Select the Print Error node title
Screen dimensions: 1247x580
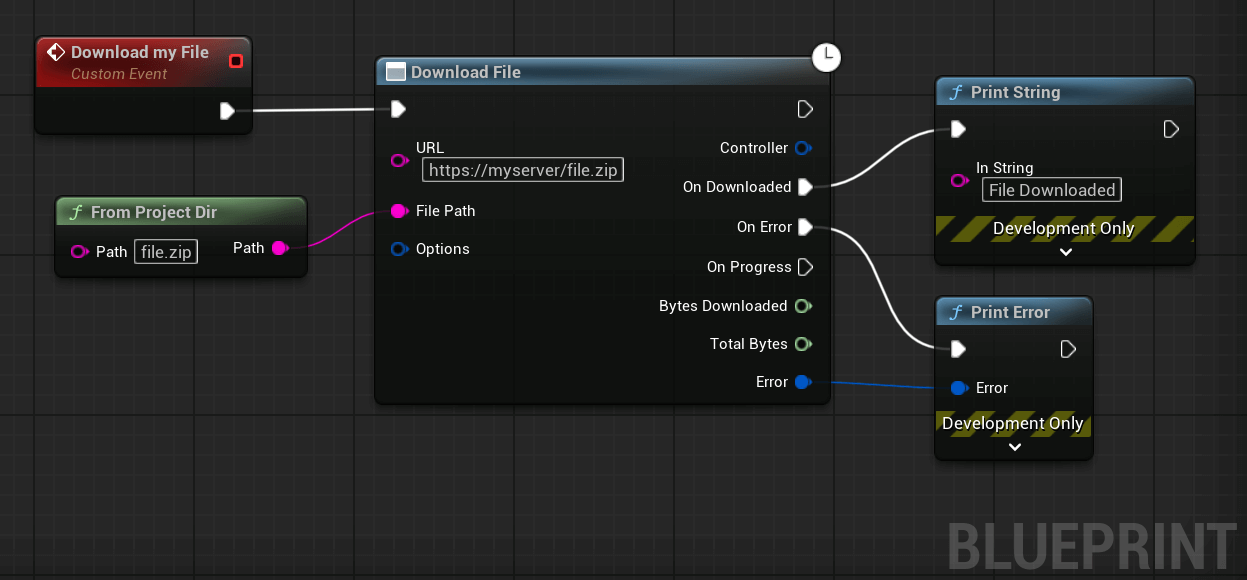[x=1010, y=312]
